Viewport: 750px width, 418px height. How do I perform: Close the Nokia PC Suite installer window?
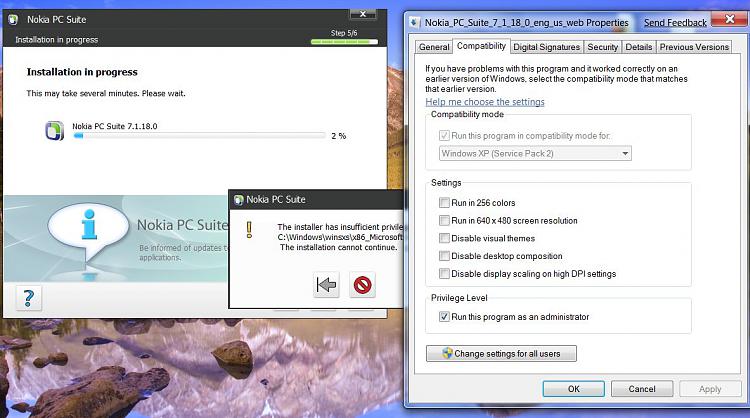tap(363, 14)
